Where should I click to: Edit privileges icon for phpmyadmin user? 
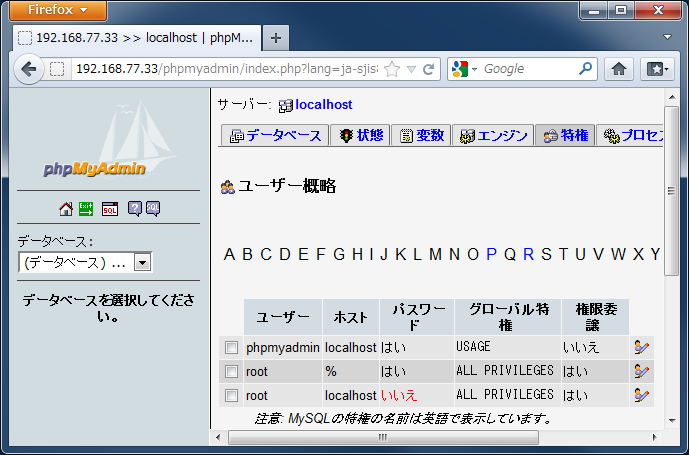pyautogui.click(x=642, y=347)
